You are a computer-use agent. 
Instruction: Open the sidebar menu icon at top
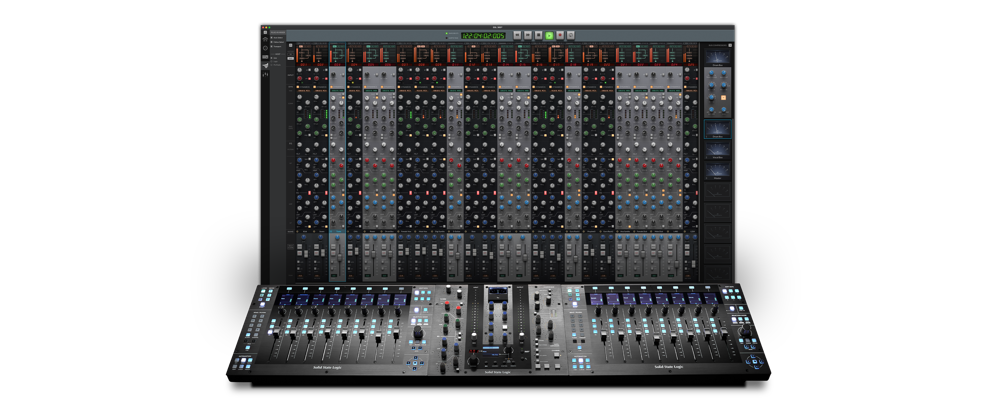(265, 33)
